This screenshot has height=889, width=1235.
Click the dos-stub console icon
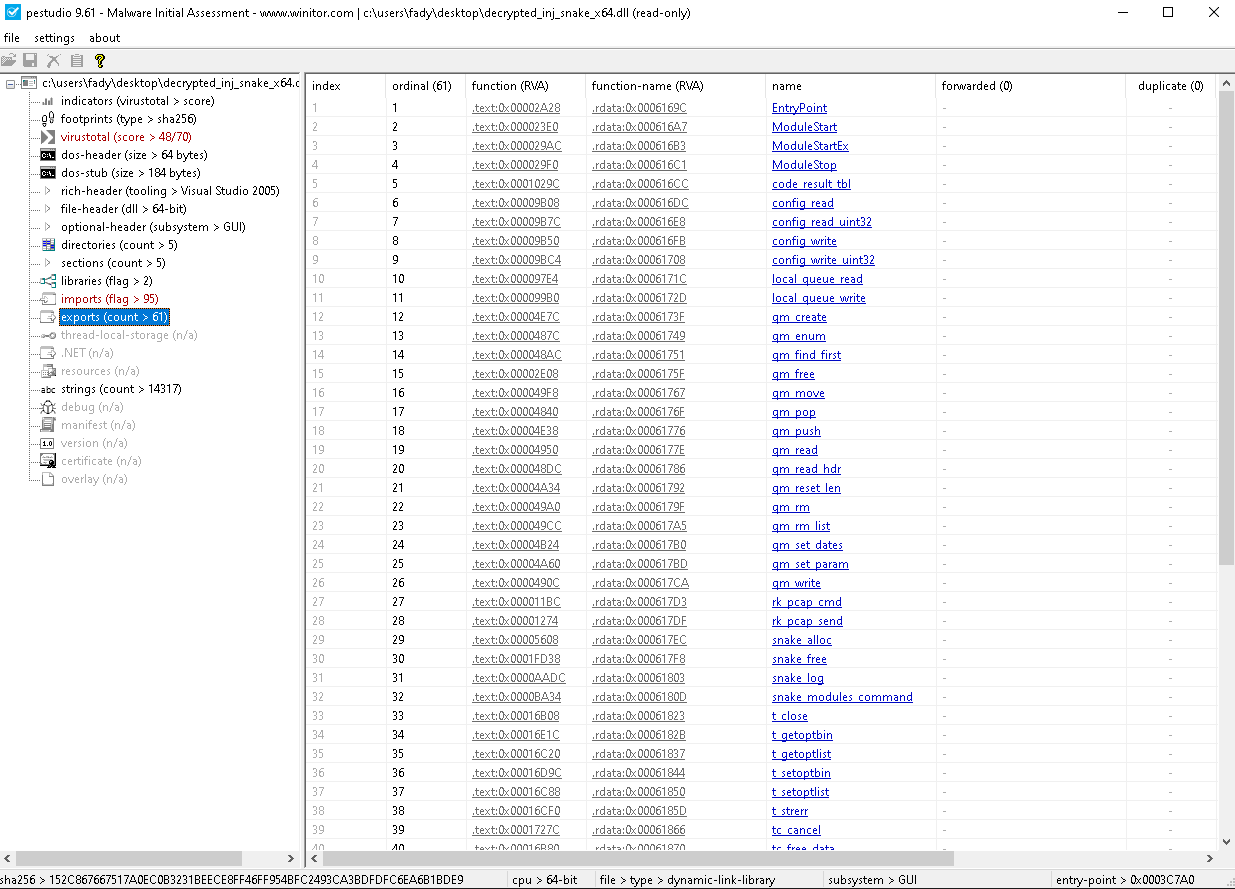(47, 173)
